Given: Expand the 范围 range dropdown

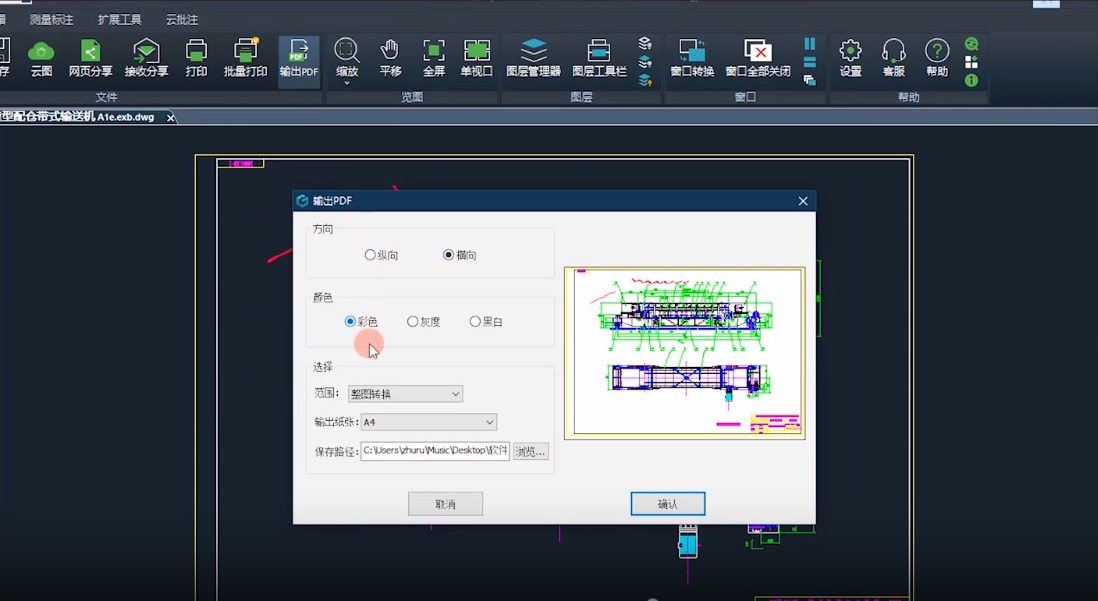Looking at the screenshot, I should click(x=405, y=394).
